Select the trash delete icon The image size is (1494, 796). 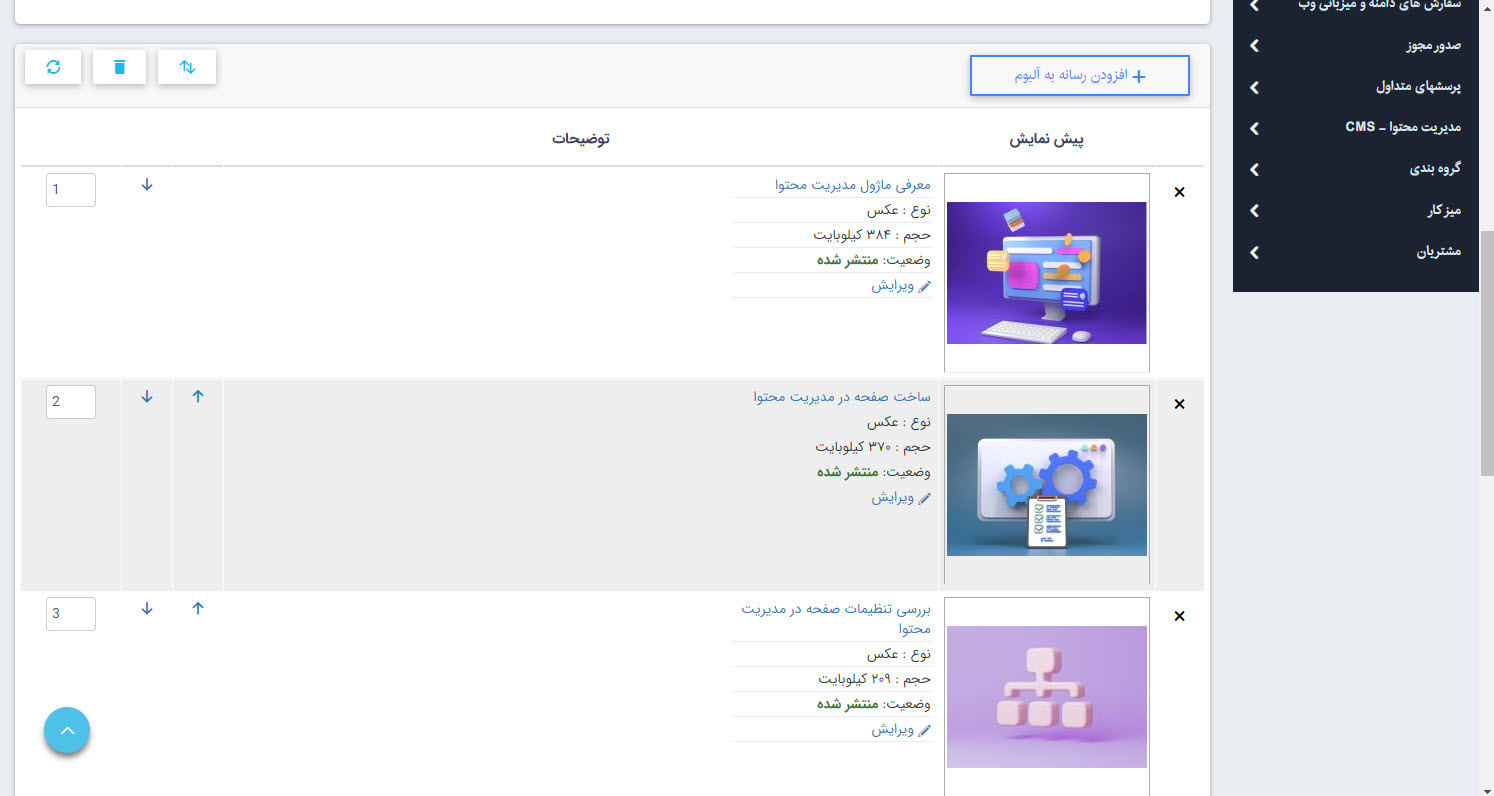[x=119, y=66]
